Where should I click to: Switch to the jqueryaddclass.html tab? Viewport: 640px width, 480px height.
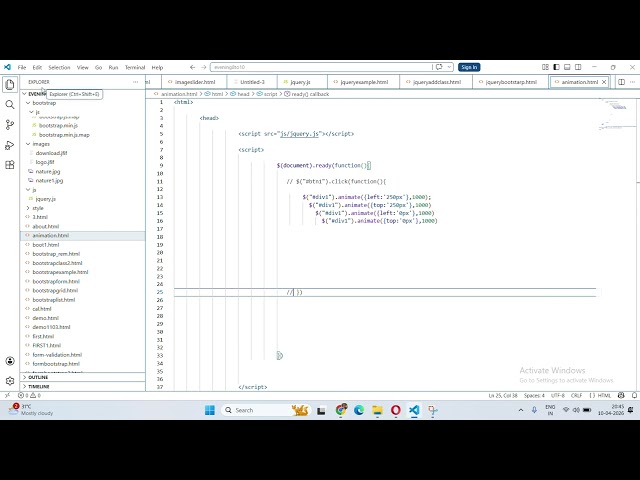pos(436,82)
